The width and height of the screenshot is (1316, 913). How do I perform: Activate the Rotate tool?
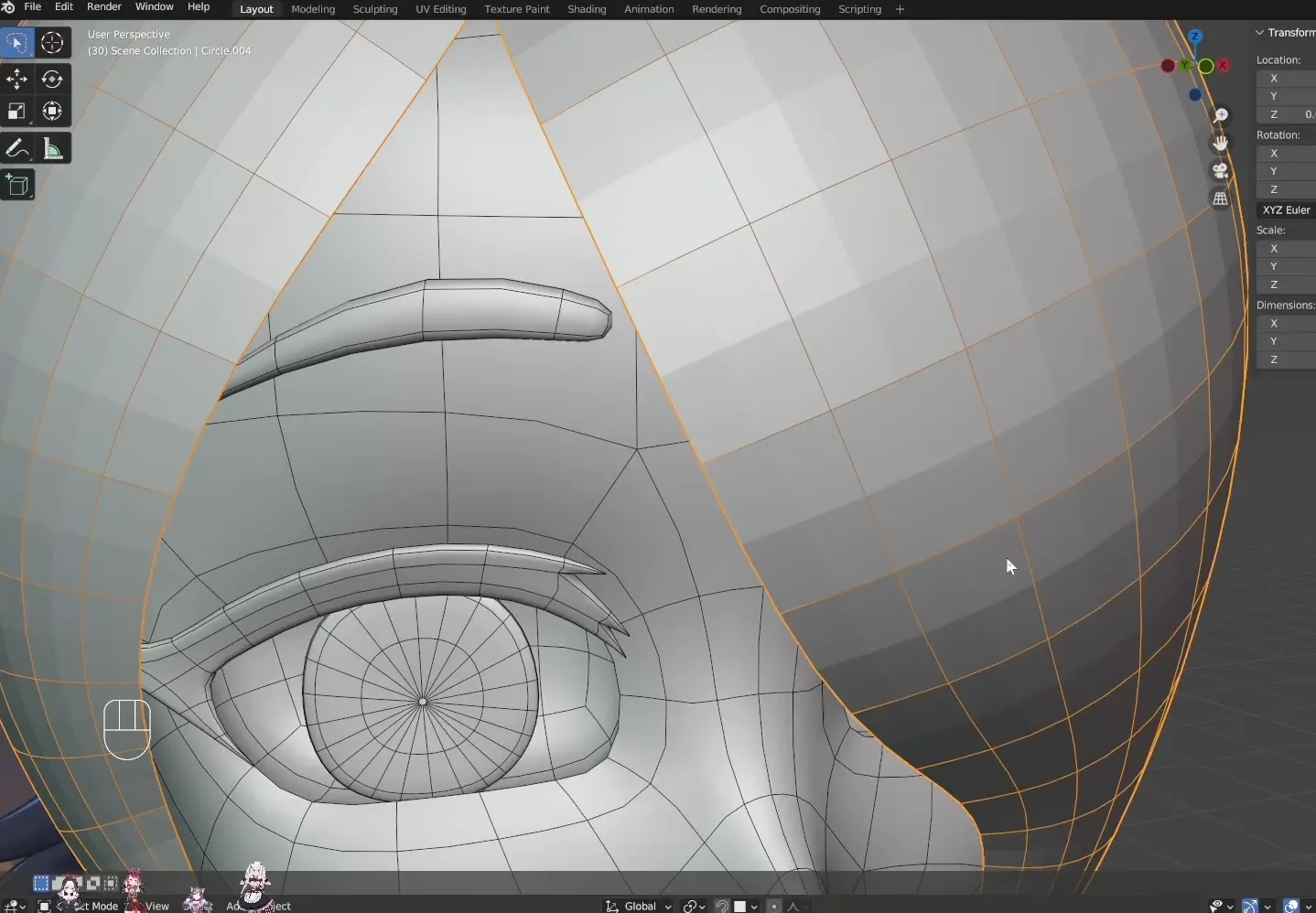tap(52, 80)
